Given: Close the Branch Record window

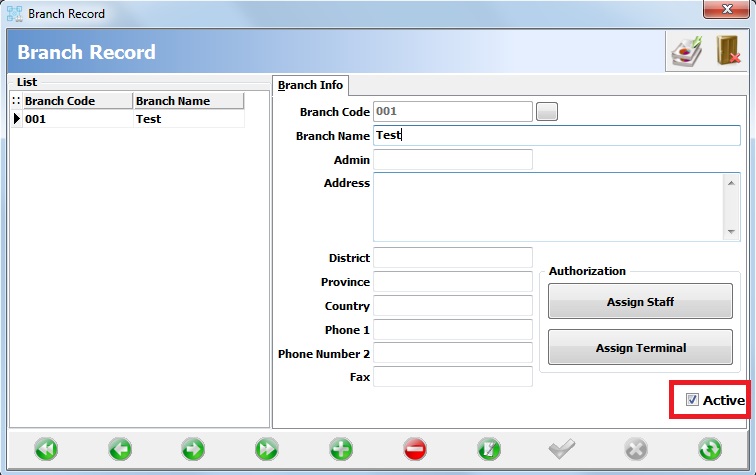Looking at the screenshot, I should coord(727,9).
